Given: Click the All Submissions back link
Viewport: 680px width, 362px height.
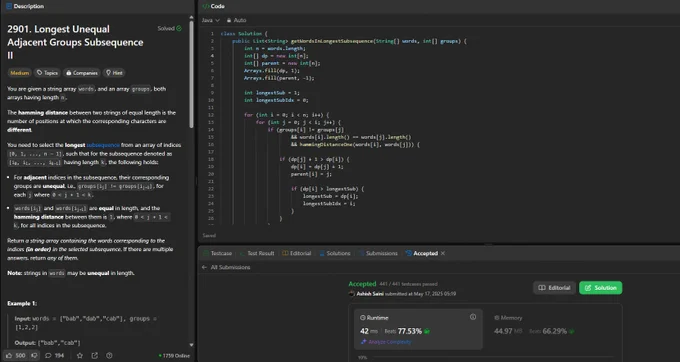Looking at the screenshot, I should point(230,267).
